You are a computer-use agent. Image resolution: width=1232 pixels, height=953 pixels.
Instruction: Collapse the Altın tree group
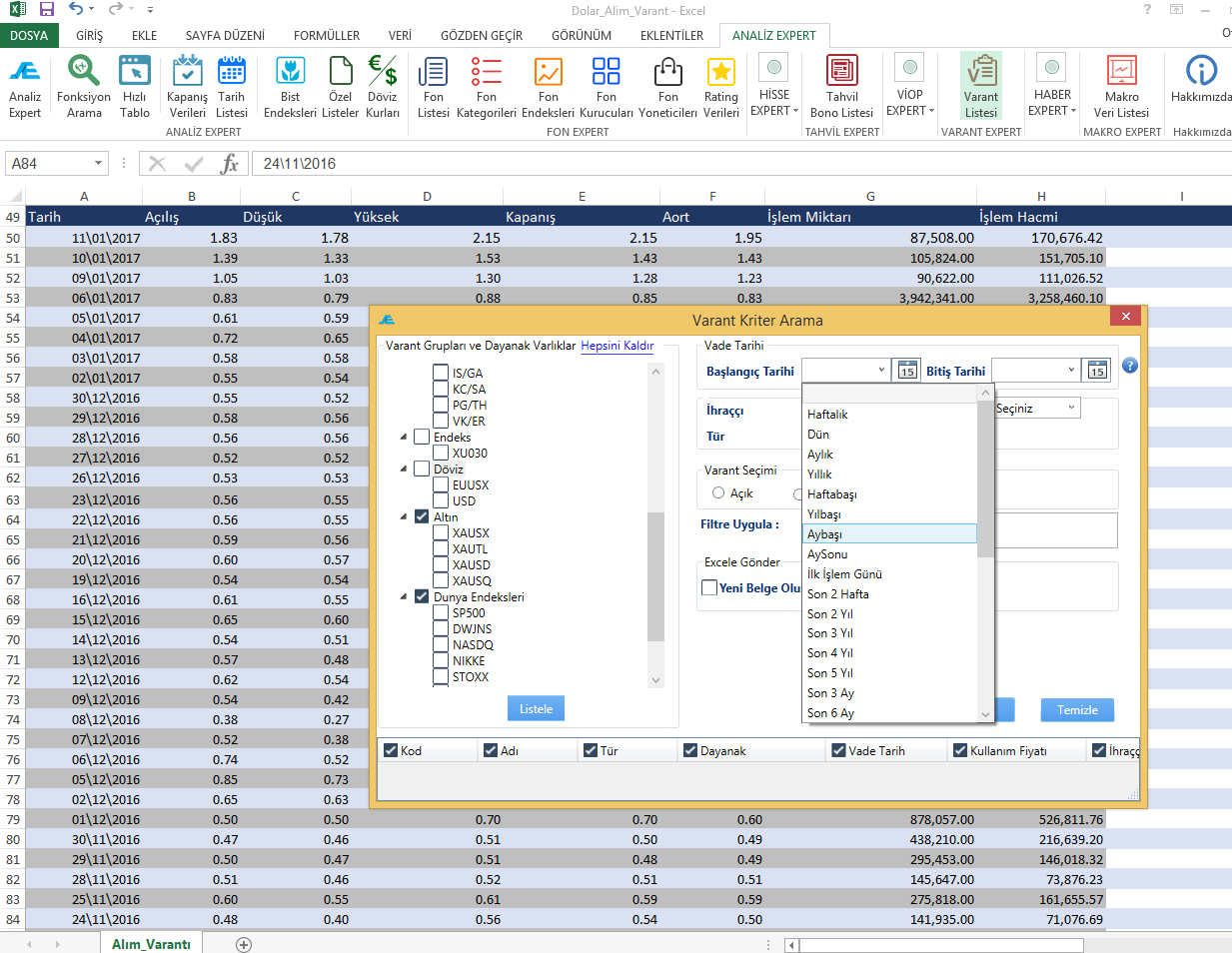click(x=404, y=517)
